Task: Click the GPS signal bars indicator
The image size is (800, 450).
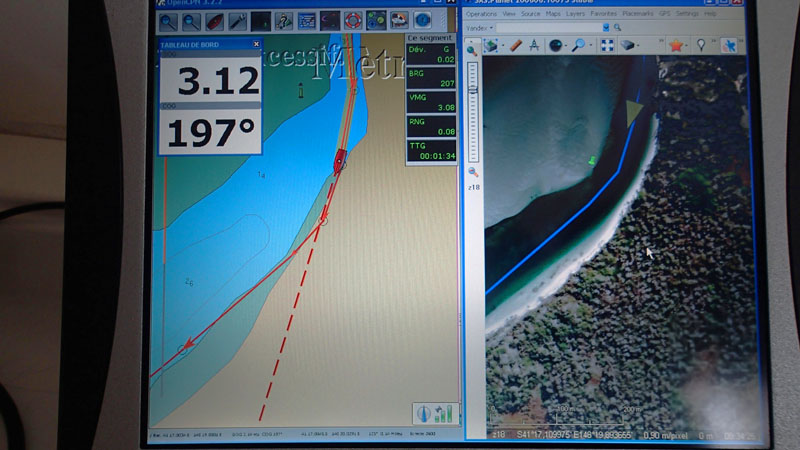Action: click(444, 414)
